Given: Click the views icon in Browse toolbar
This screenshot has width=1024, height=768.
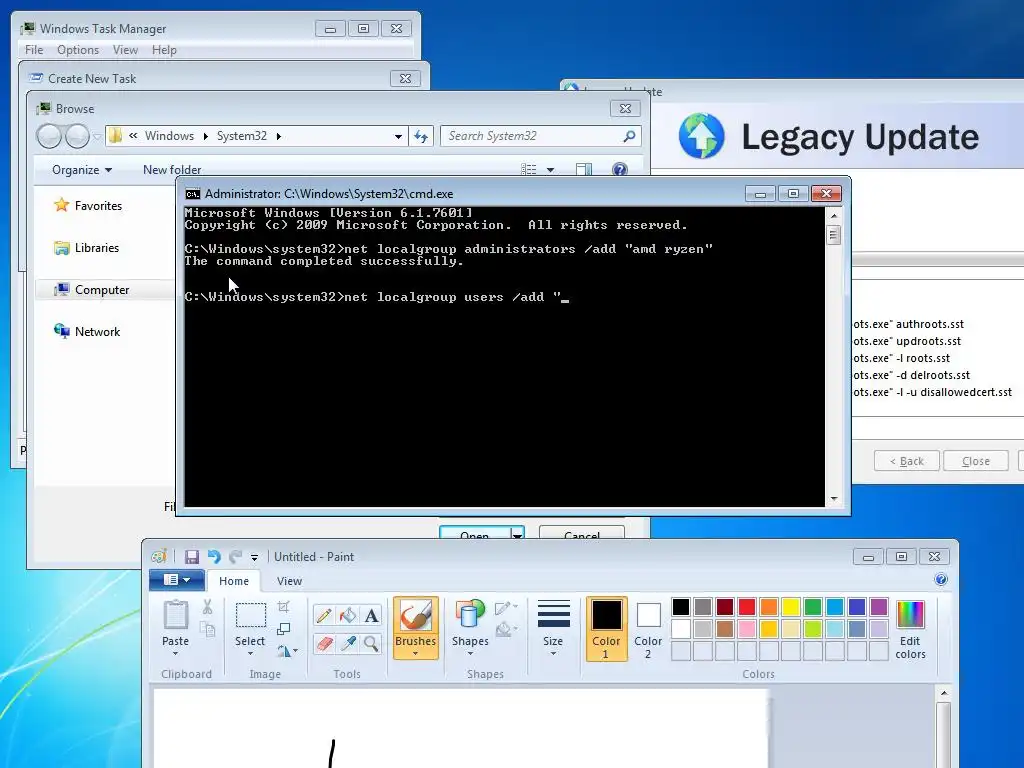Looking at the screenshot, I should 528,170.
